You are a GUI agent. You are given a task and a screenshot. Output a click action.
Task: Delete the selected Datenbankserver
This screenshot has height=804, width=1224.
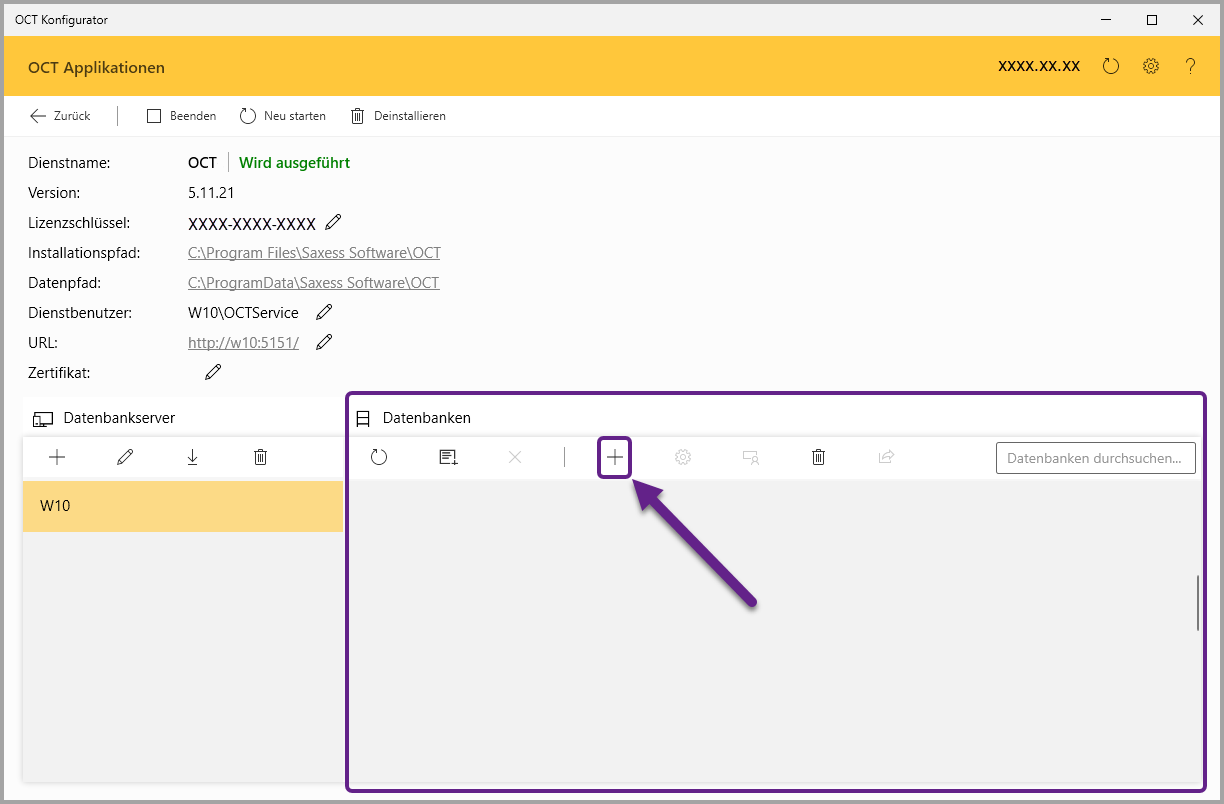pos(260,457)
